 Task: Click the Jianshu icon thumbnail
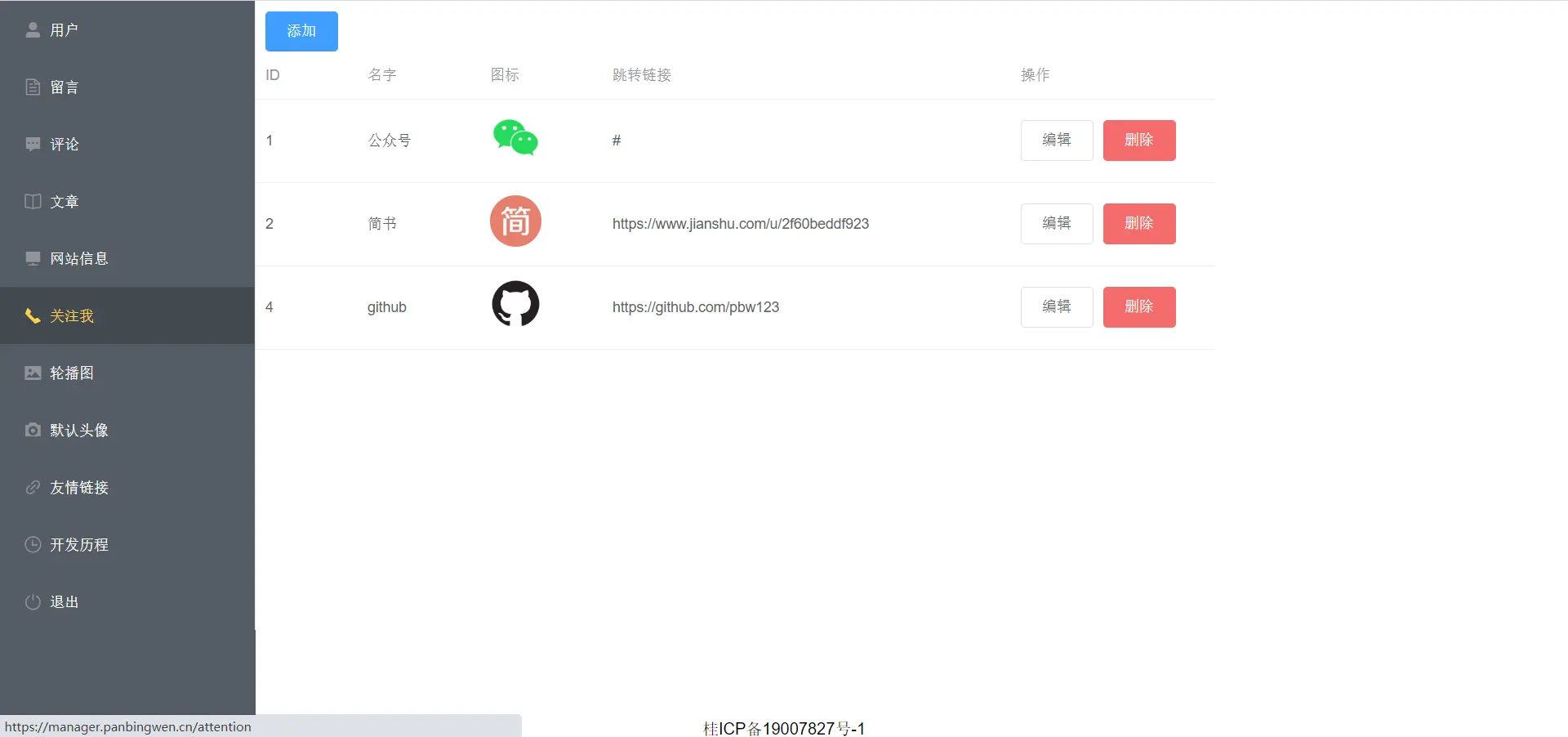pos(515,221)
